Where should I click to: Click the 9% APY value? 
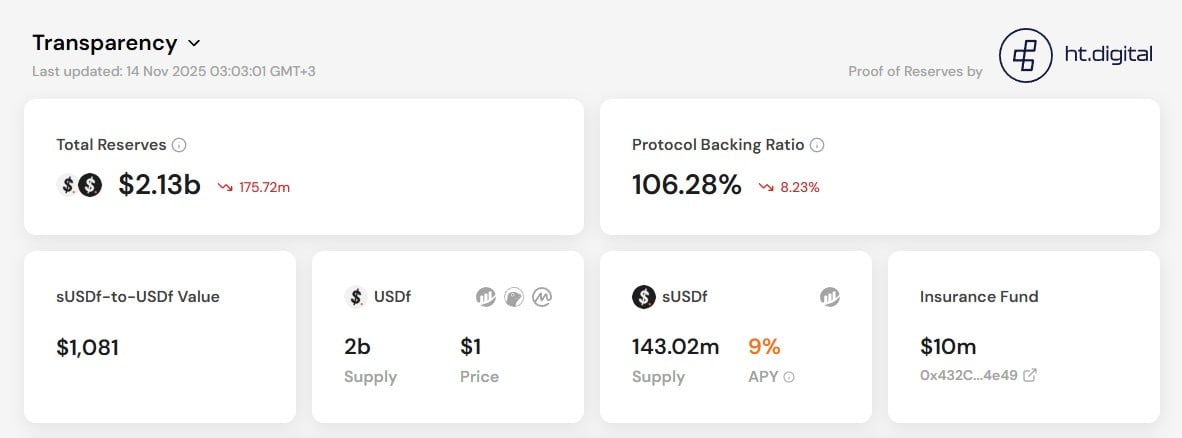(x=764, y=347)
